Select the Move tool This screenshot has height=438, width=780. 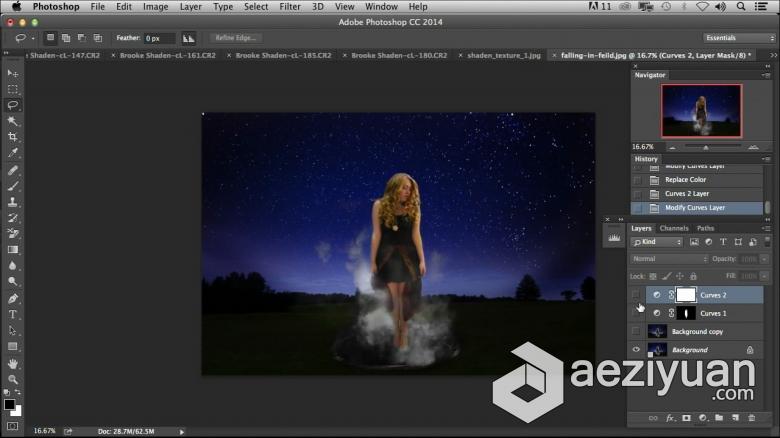12,73
